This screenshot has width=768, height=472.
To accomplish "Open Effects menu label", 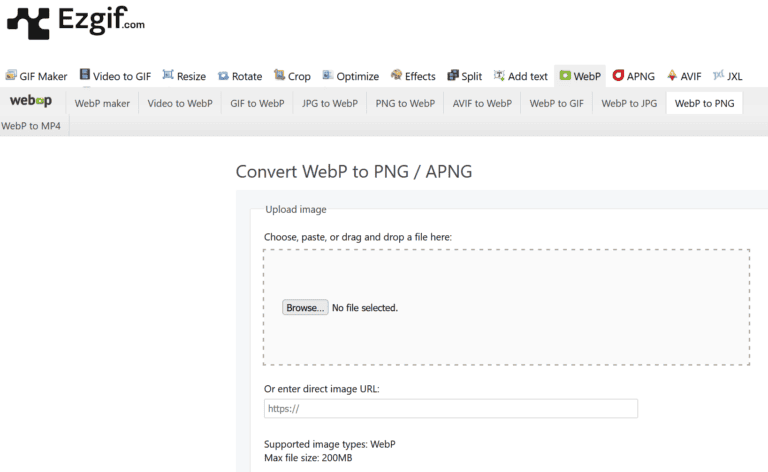I will (x=420, y=76).
